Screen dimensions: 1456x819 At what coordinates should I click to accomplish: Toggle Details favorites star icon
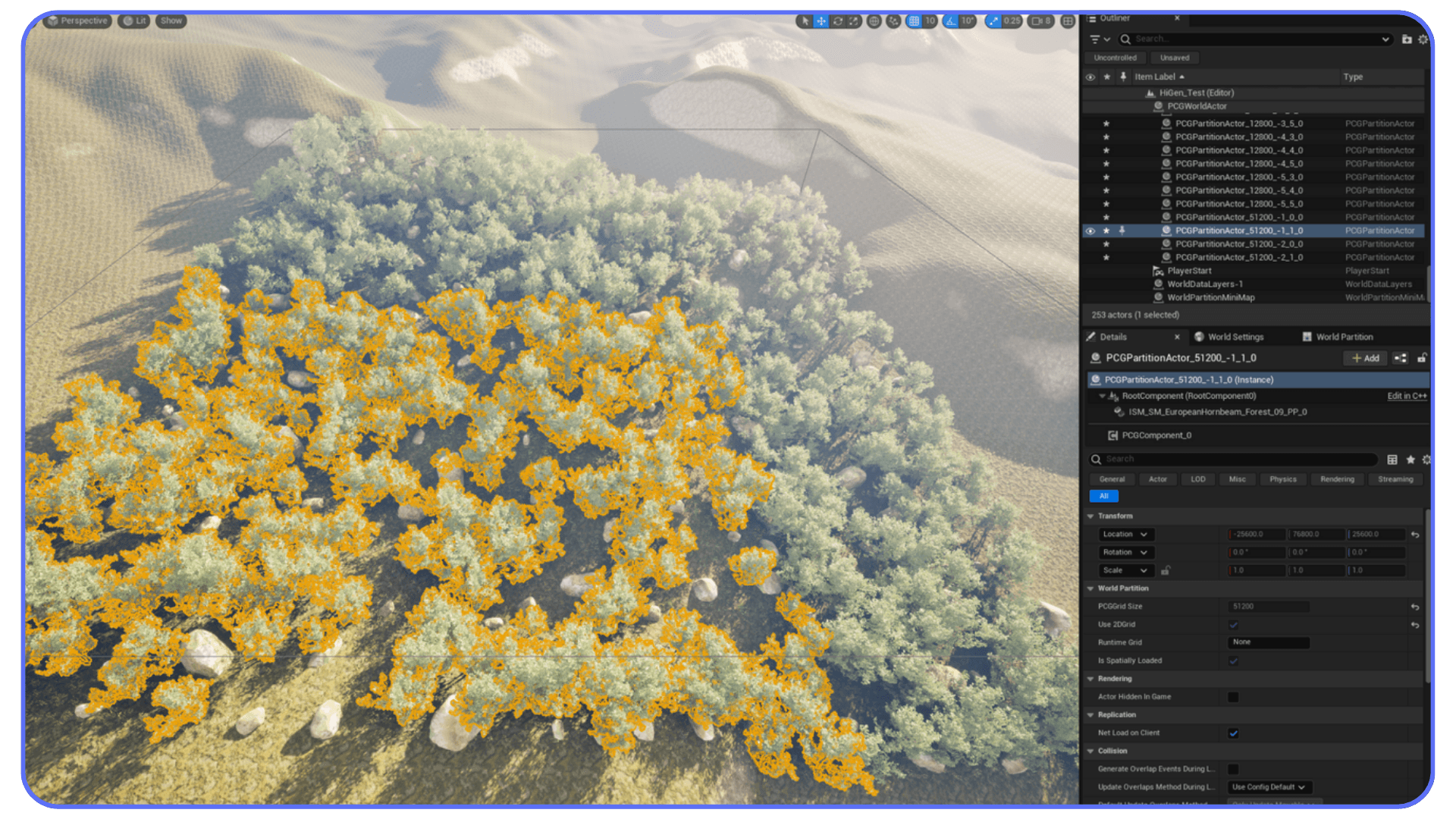[x=1410, y=460]
